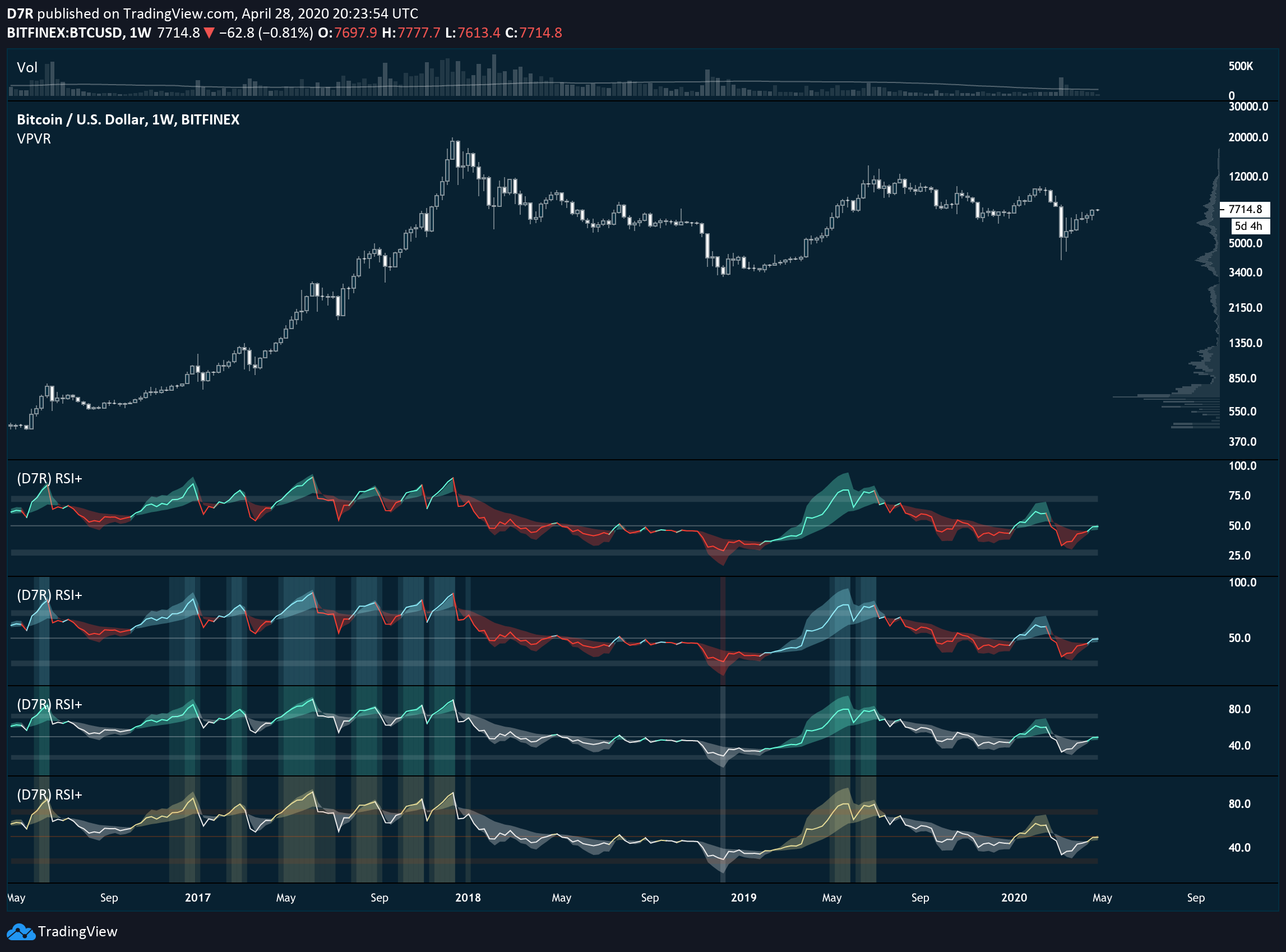The width and height of the screenshot is (1286, 952).
Task: Select the VPVR indicator label
Action: (x=34, y=139)
